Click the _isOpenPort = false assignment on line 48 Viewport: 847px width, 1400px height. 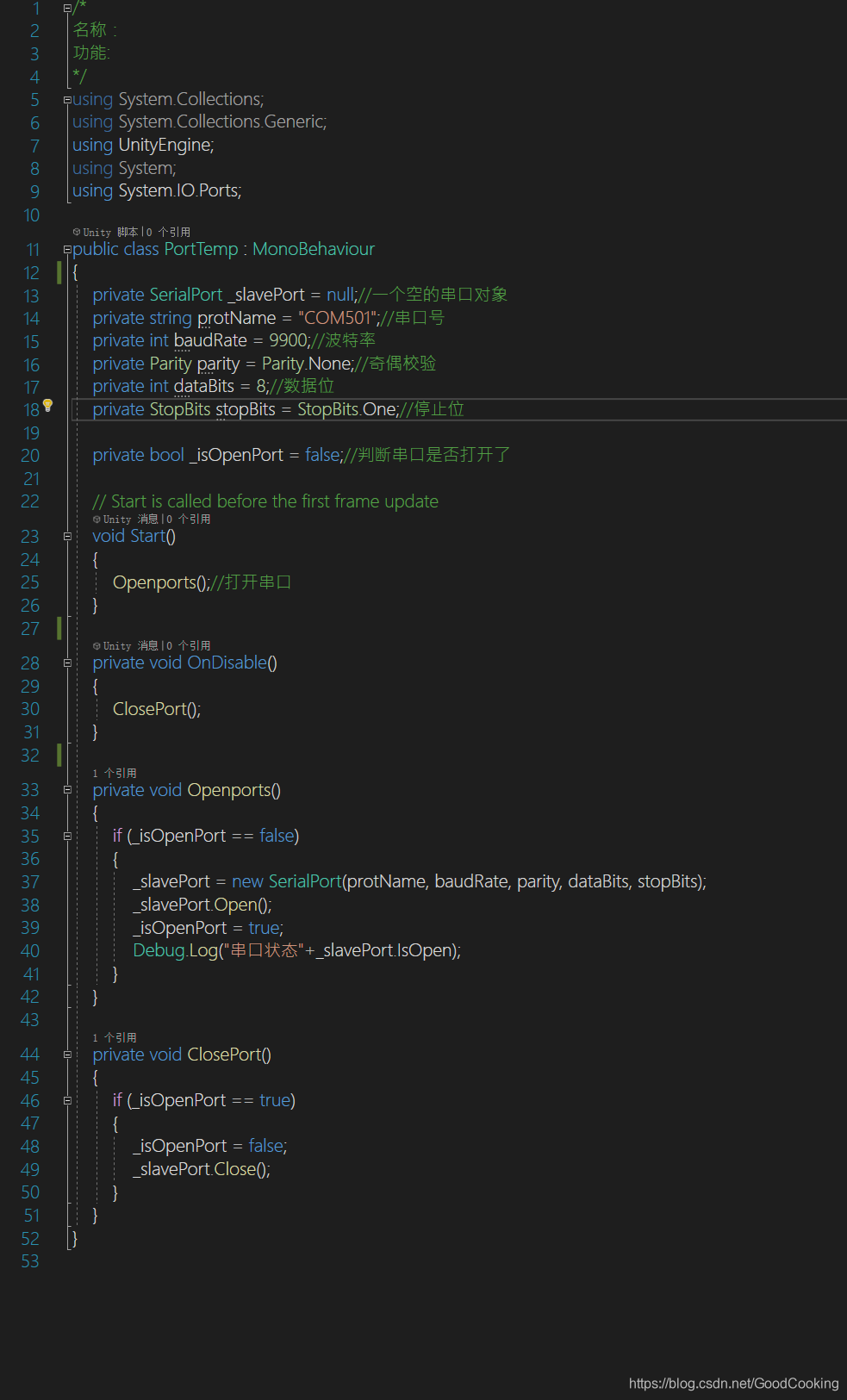(x=210, y=1146)
